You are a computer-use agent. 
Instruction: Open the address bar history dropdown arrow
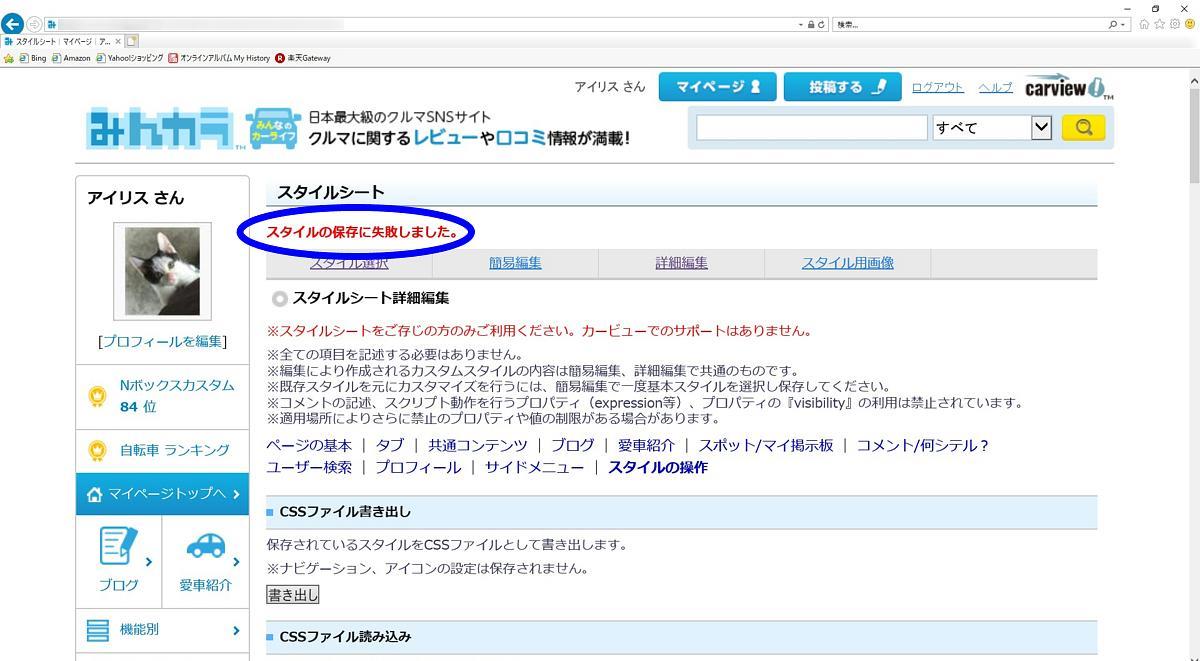pos(801,24)
